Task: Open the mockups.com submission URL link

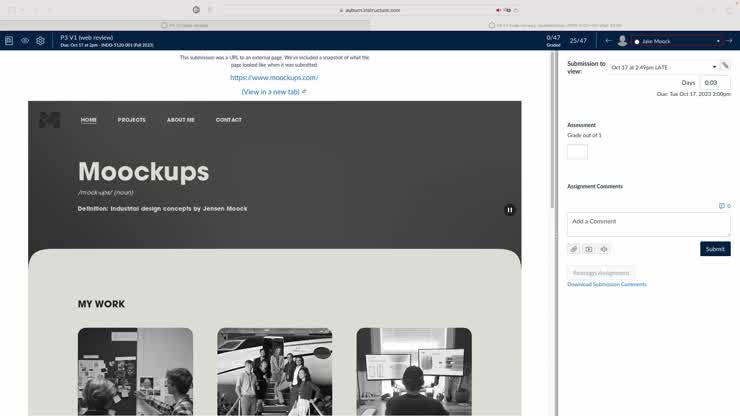Action: pyautogui.click(x=274, y=77)
